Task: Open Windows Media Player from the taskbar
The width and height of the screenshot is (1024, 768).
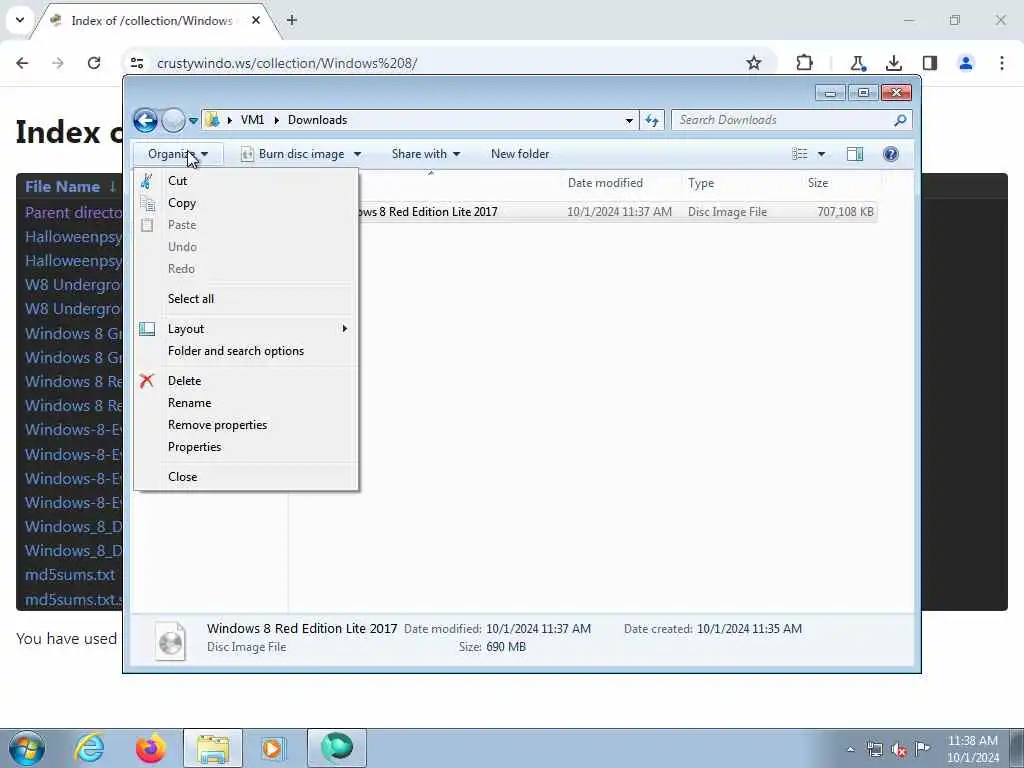Action: (x=273, y=748)
